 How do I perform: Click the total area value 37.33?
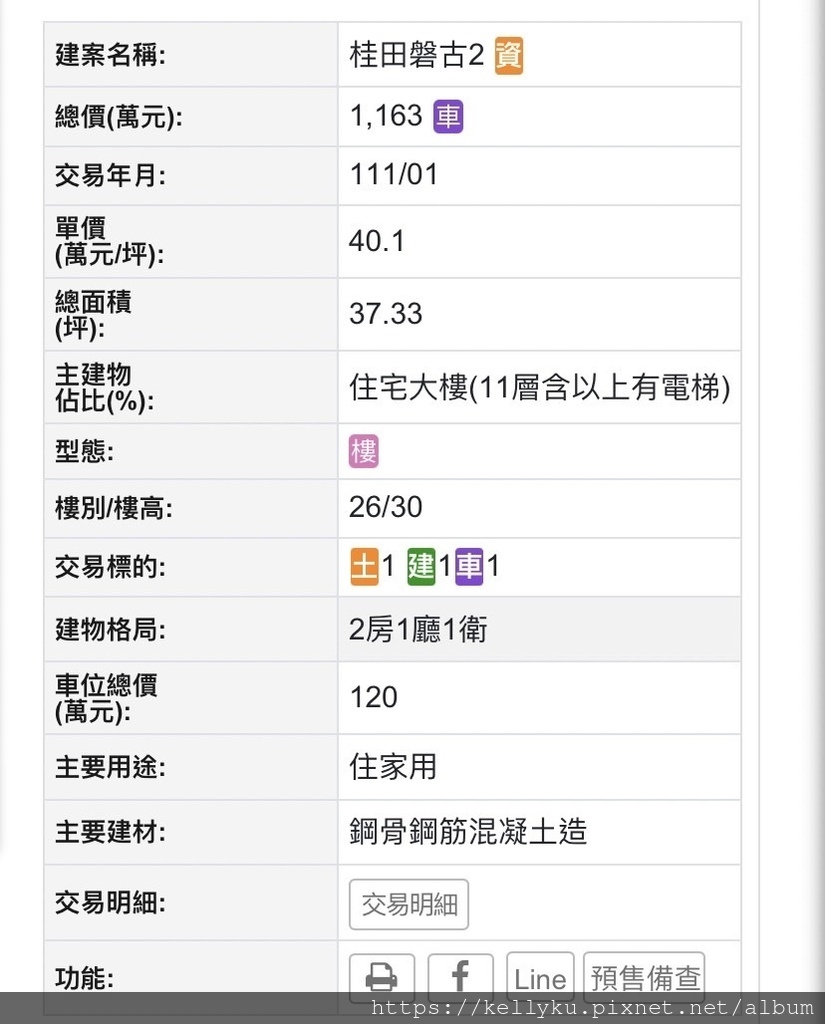pyautogui.click(x=386, y=314)
